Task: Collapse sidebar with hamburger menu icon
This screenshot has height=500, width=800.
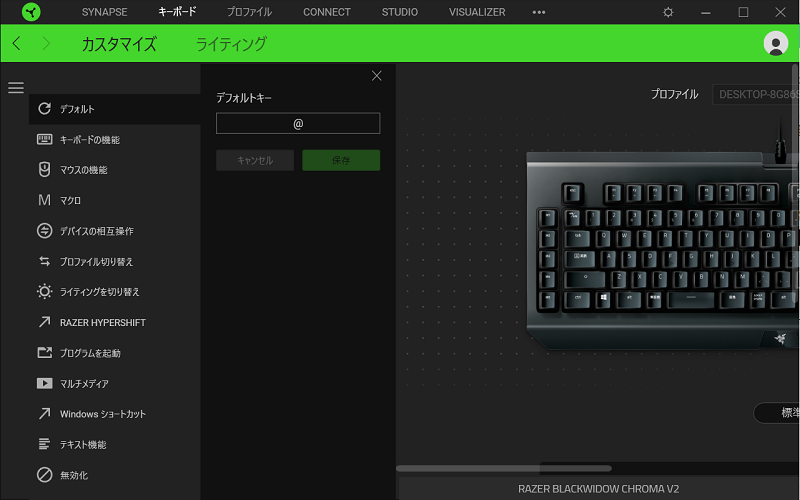Action: coord(16,88)
